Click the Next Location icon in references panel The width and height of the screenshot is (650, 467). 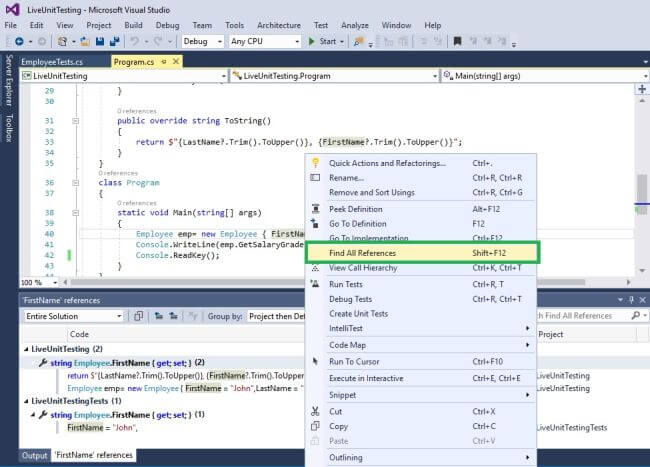coord(173,316)
